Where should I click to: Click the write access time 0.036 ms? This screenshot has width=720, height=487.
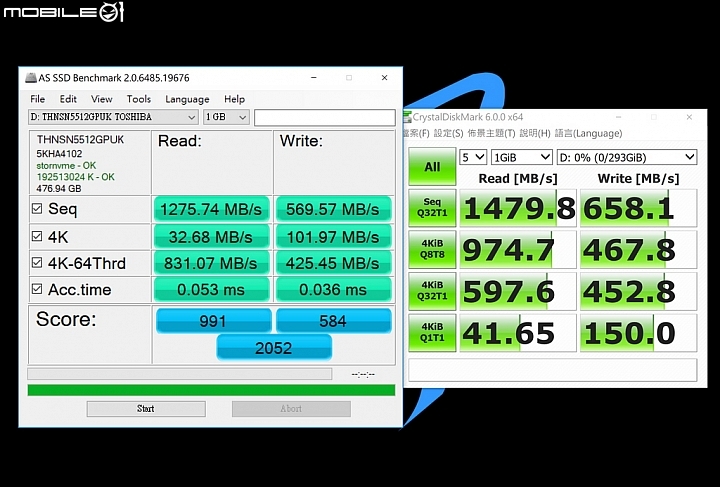pos(333,290)
